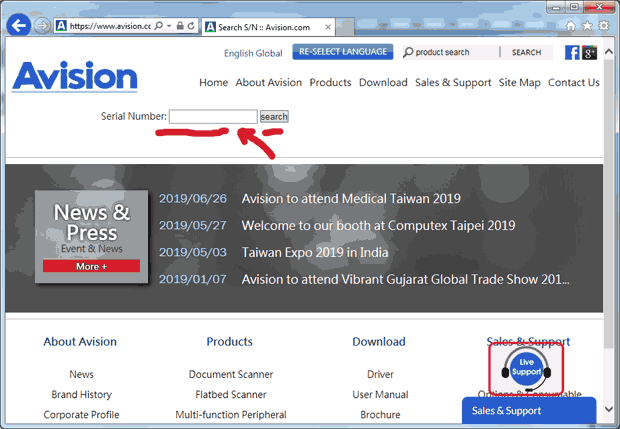Open the Contact Us menu item
The height and width of the screenshot is (429, 620).
pyautogui.click(x=574, y=82)
